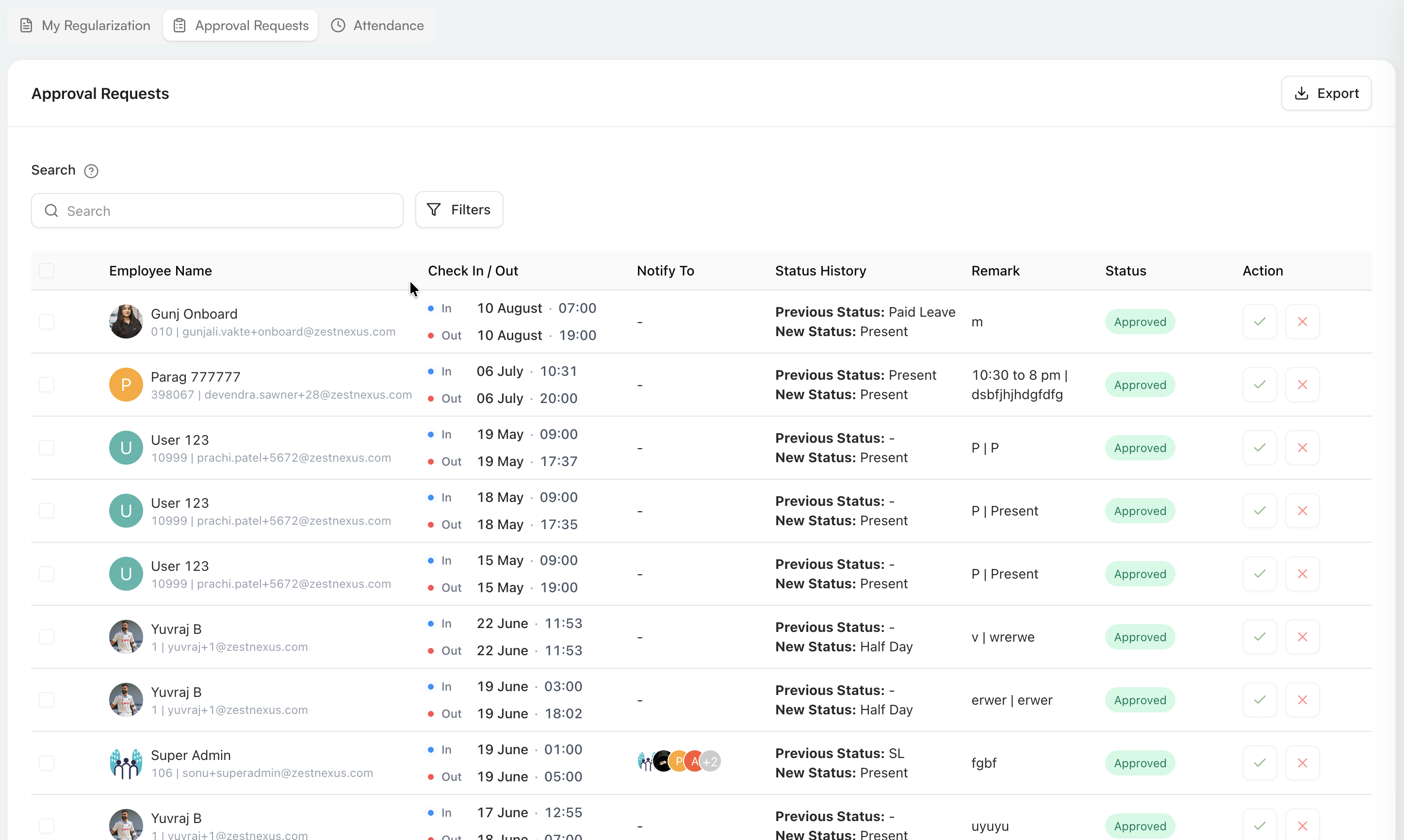Reject the Super Admin request

point(1302,762)
